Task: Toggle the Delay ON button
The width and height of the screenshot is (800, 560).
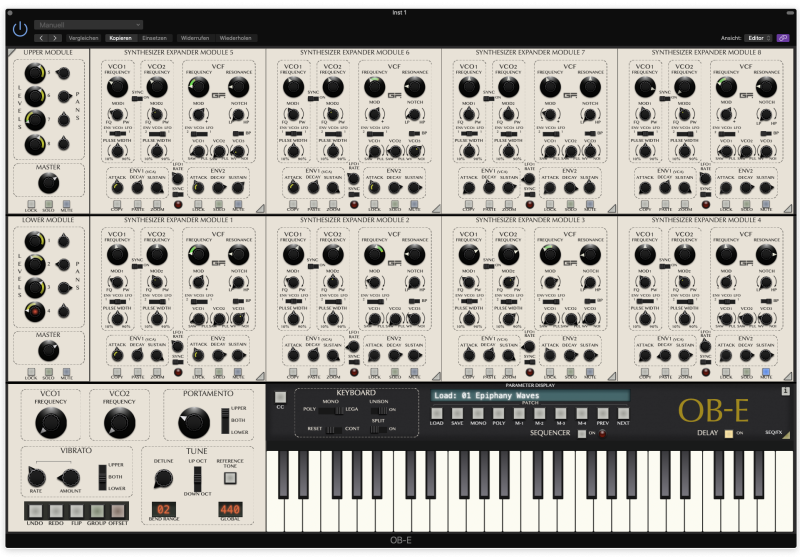Action: tap(729, 434)
